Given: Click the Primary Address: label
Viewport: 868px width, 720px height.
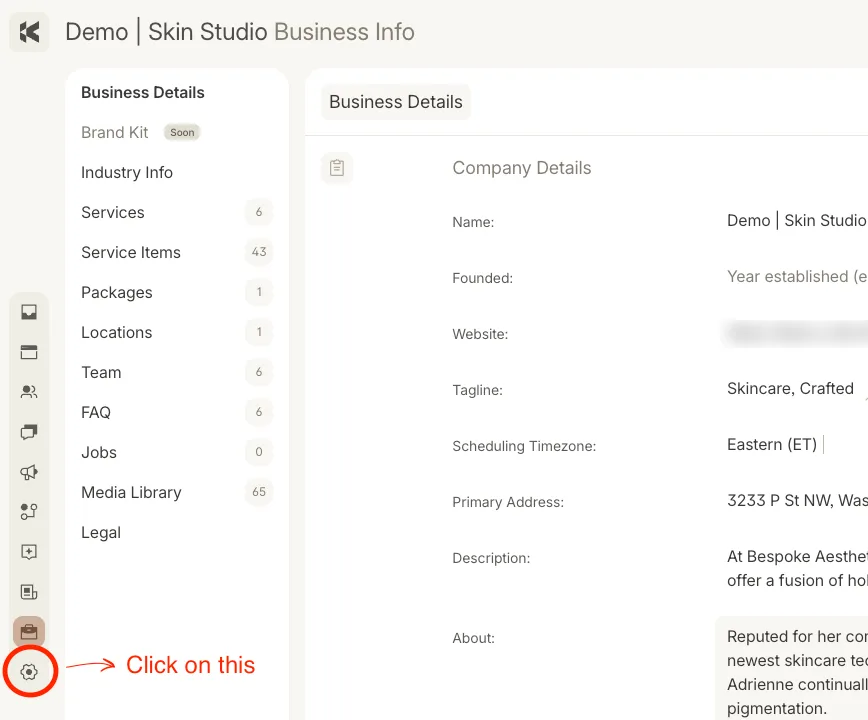Looking at the screenshot, I should click(x=508, y=502).
